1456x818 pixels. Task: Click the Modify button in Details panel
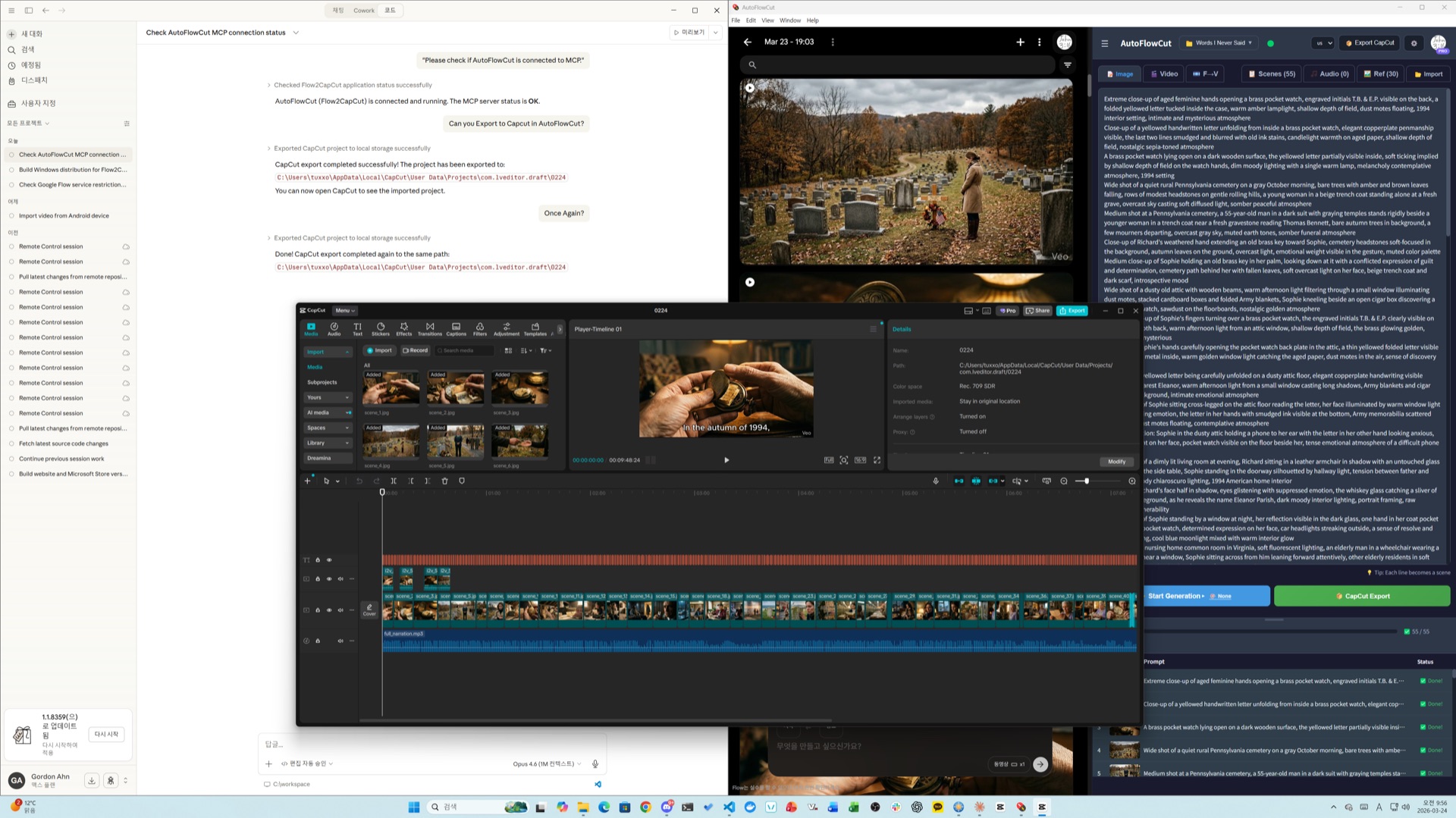1116,462
